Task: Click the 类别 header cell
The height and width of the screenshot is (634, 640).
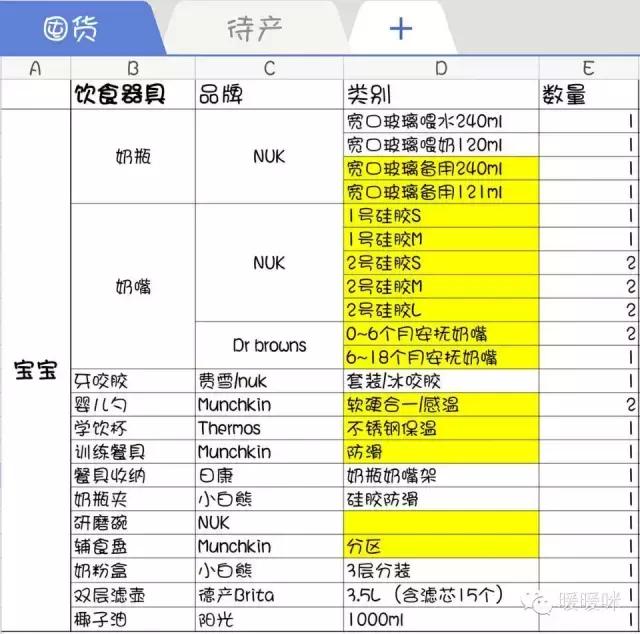Action: point(441,94)
